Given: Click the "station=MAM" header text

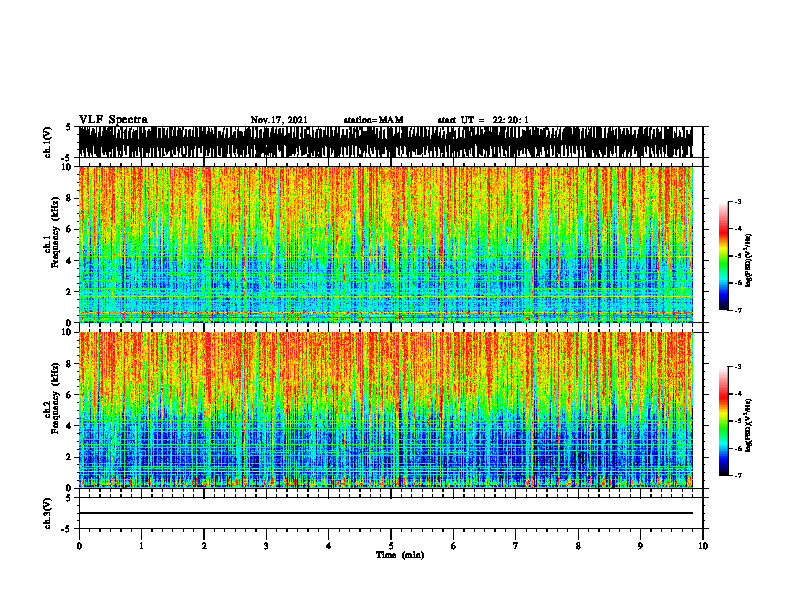Looking at the screenshot, I should (373, 120).
